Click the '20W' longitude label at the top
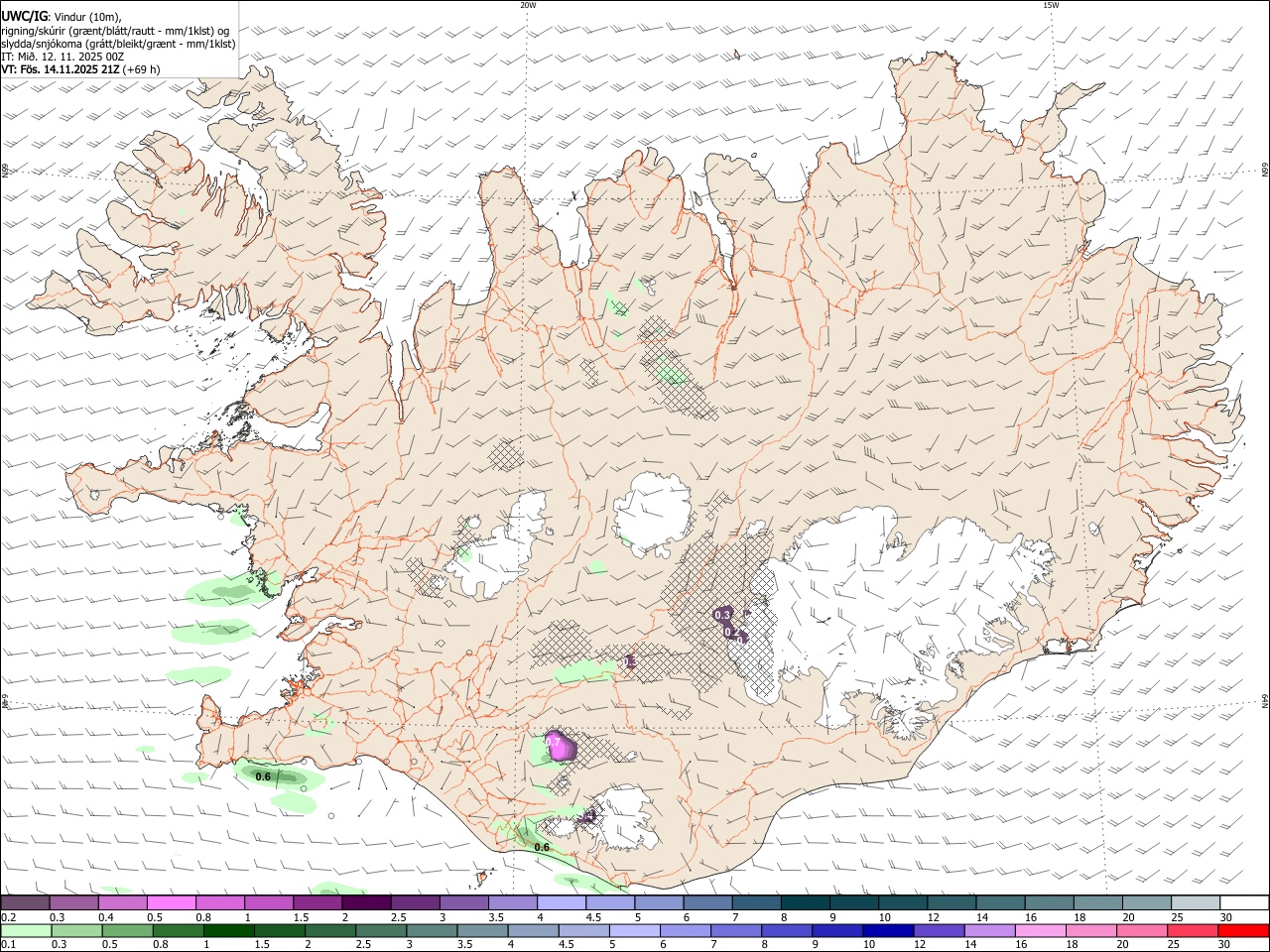The height and width of the screenshot is (952, 1270). coord(528,5)
